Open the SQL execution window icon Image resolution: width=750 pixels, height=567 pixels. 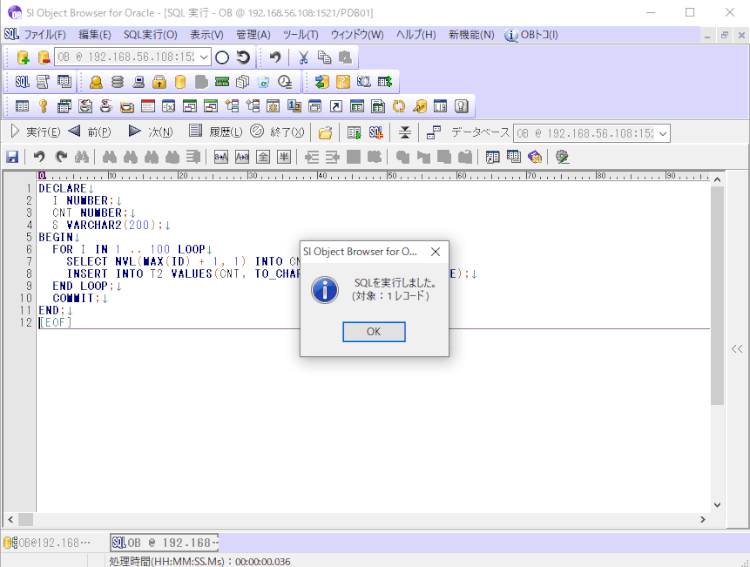pyautogui.click(x=22, y=82)
